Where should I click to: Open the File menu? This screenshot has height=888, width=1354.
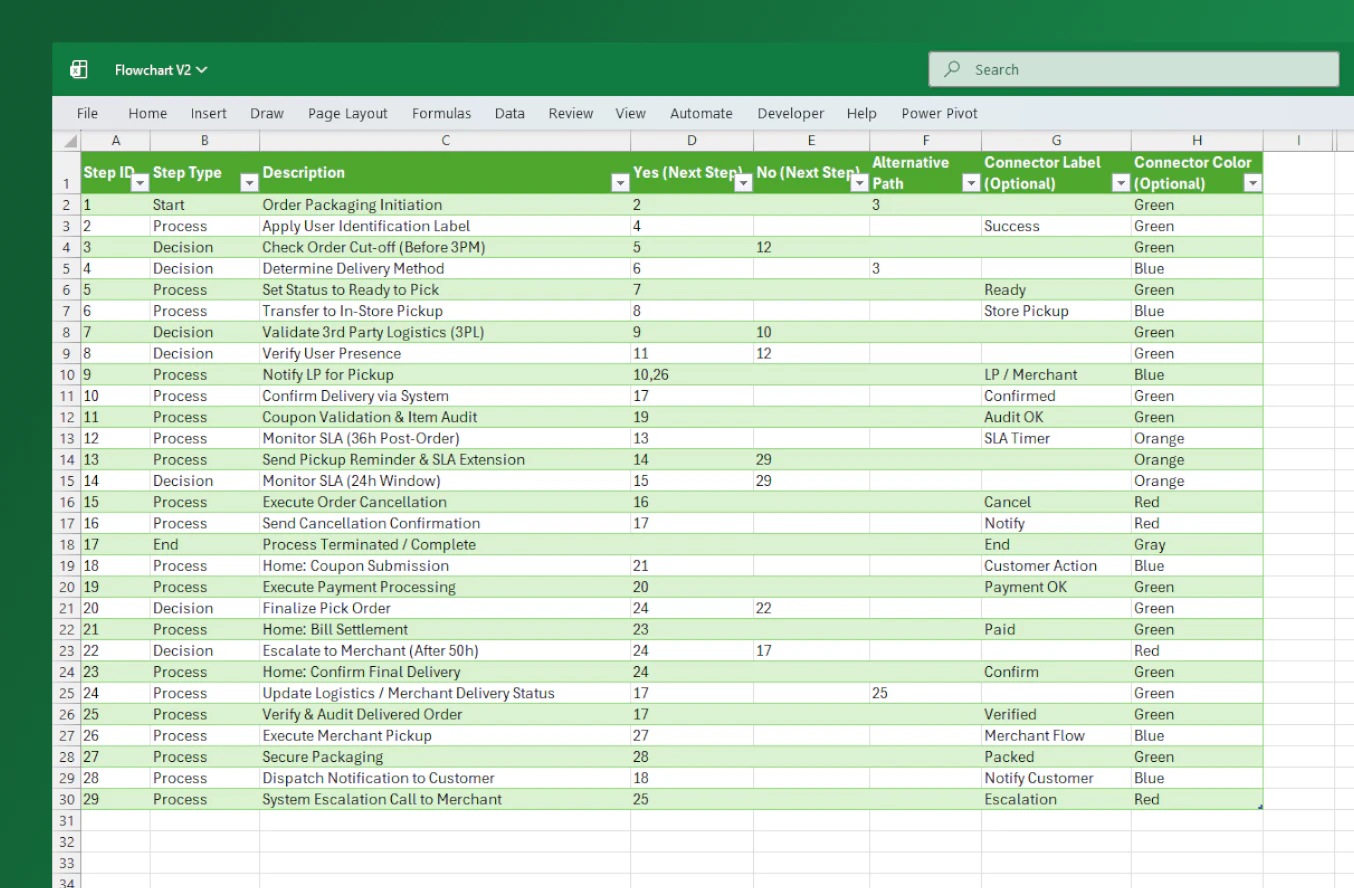coord(87,114)
